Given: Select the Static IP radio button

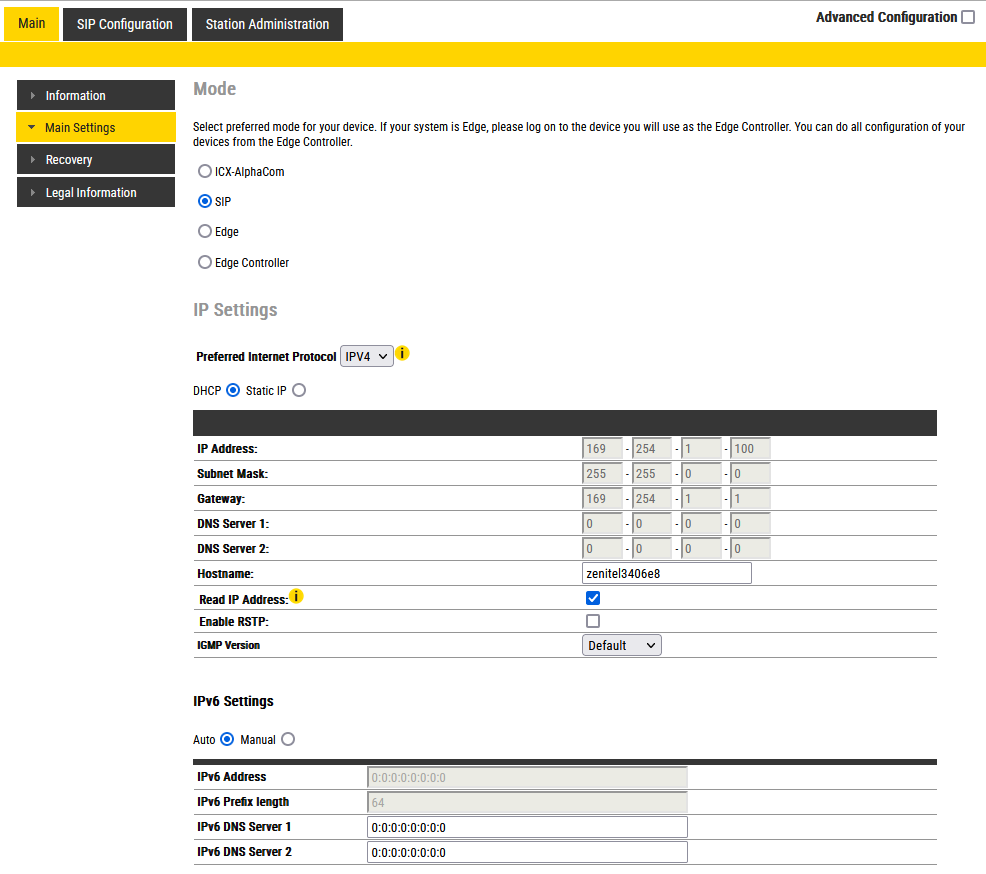Looking at the screenshot, I should point(299,390).
